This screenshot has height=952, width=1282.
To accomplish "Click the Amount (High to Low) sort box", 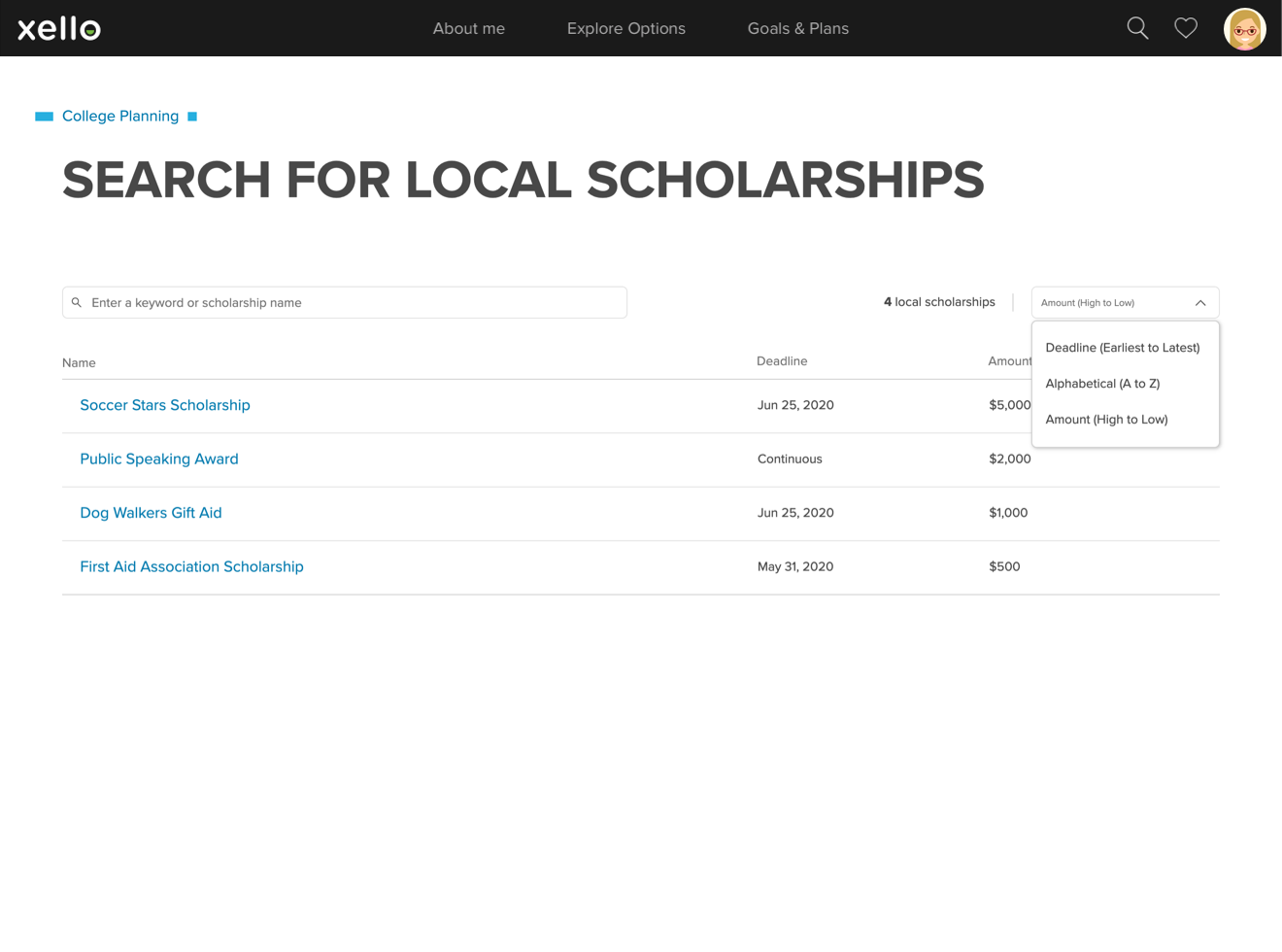I will [1125, 302].
